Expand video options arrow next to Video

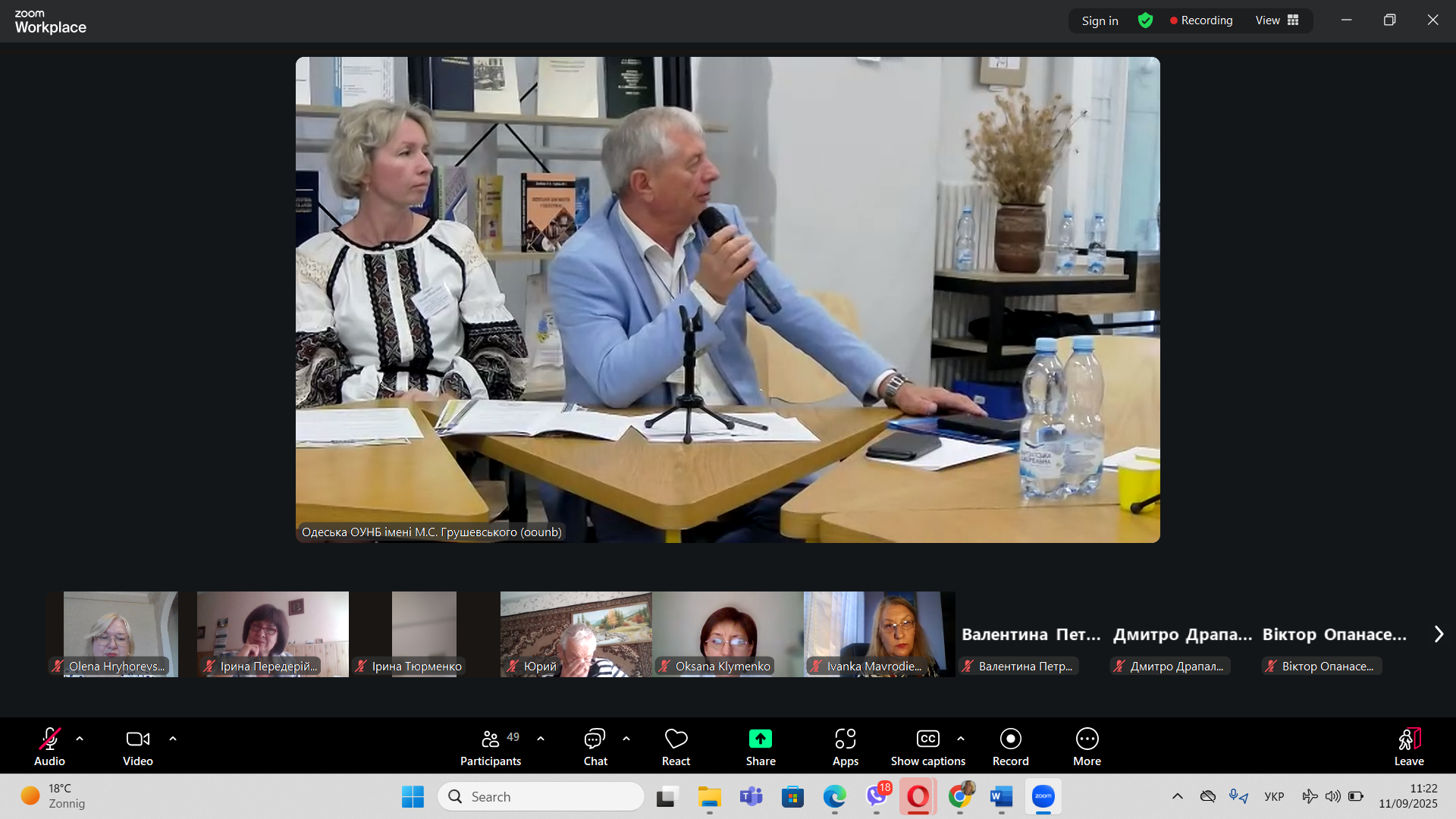[x=173, y=738]
